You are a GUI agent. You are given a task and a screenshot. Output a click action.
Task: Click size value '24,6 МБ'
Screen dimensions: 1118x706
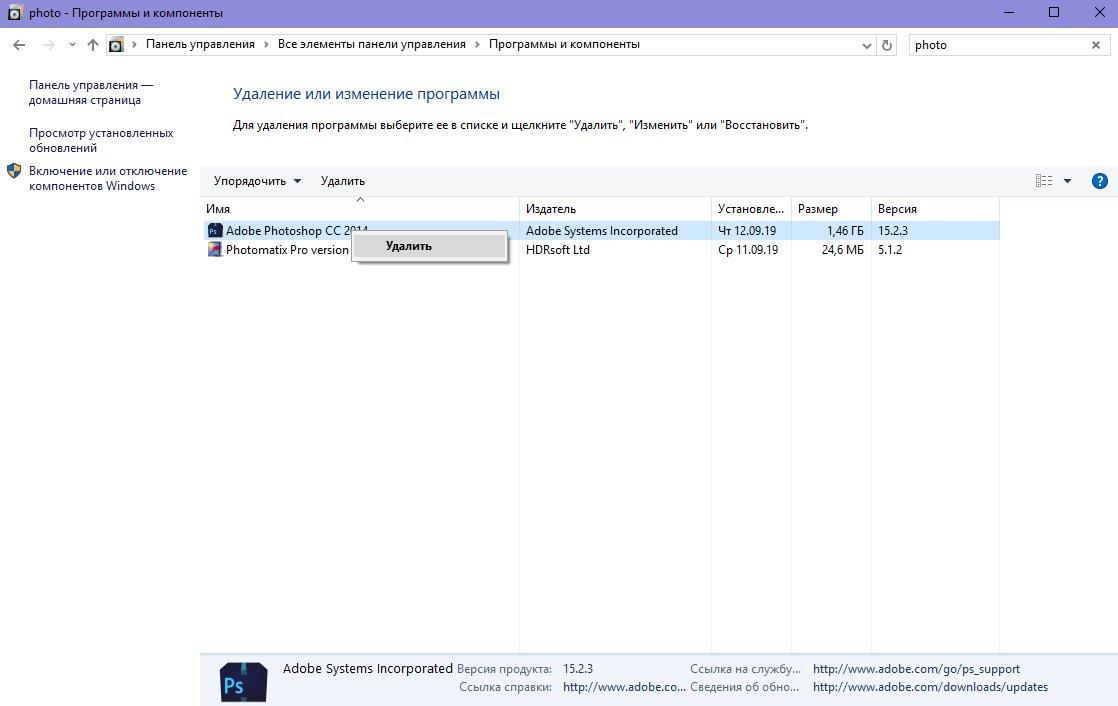click(x=842, y=250)
